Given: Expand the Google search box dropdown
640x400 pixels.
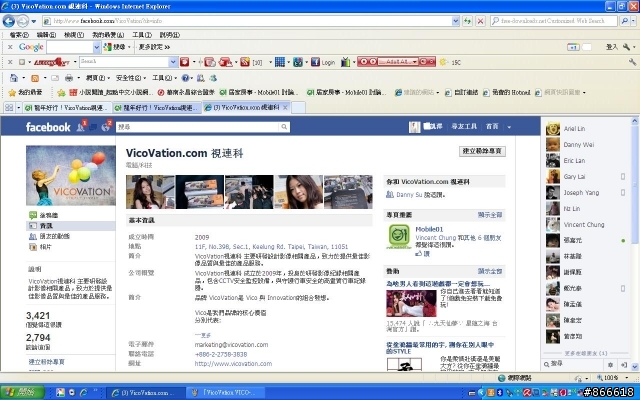Looking at the screenshot, I should point(97,47).
